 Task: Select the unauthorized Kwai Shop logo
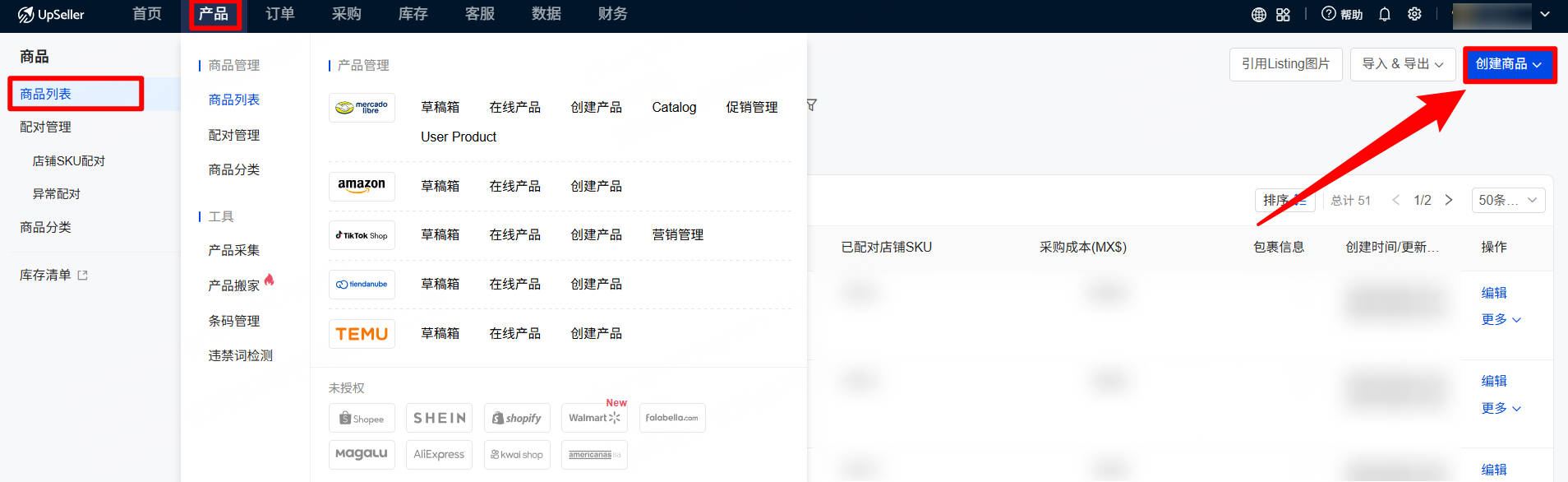[x=517, y=454]
